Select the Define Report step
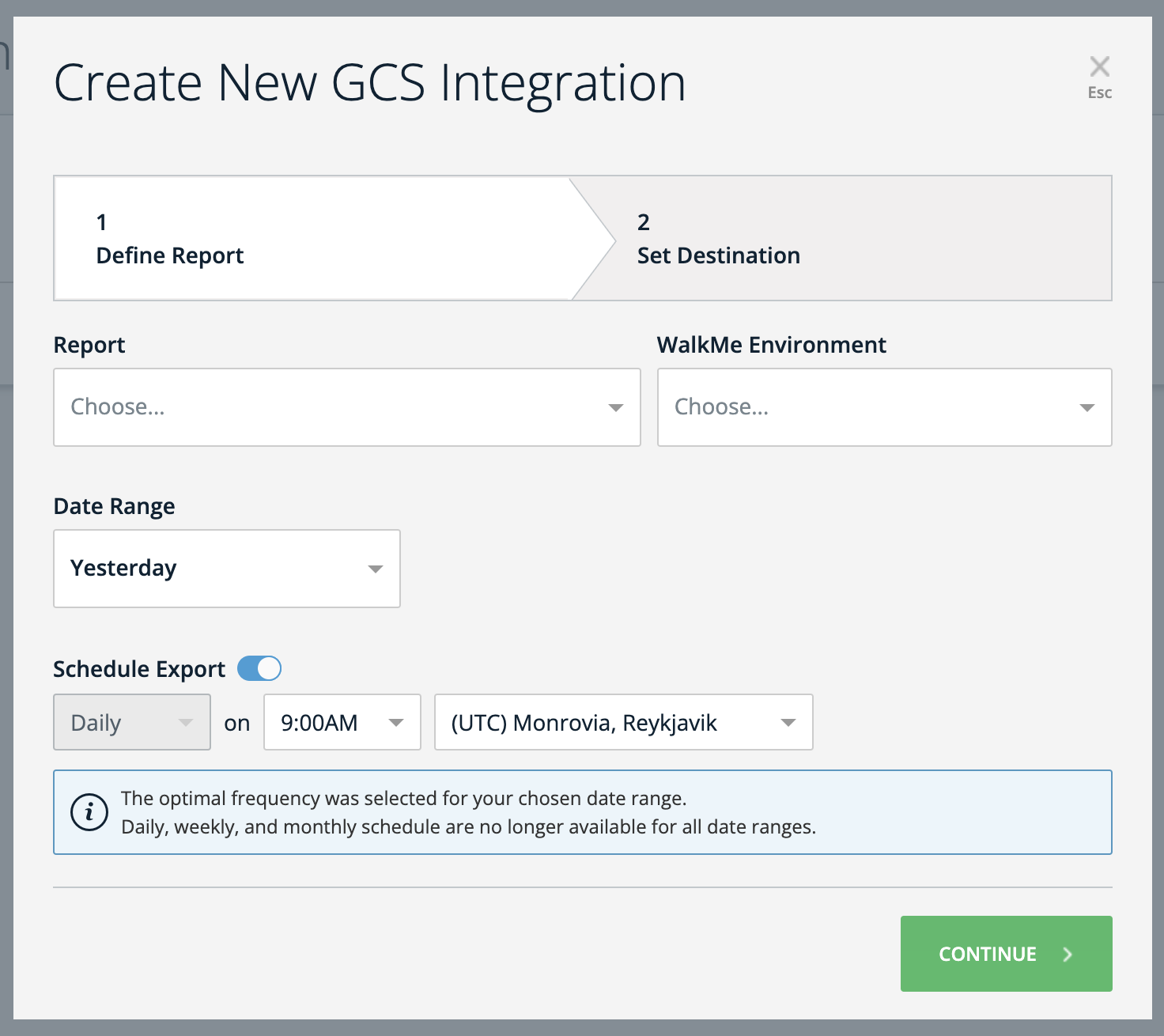 click(x=170, y=237)
